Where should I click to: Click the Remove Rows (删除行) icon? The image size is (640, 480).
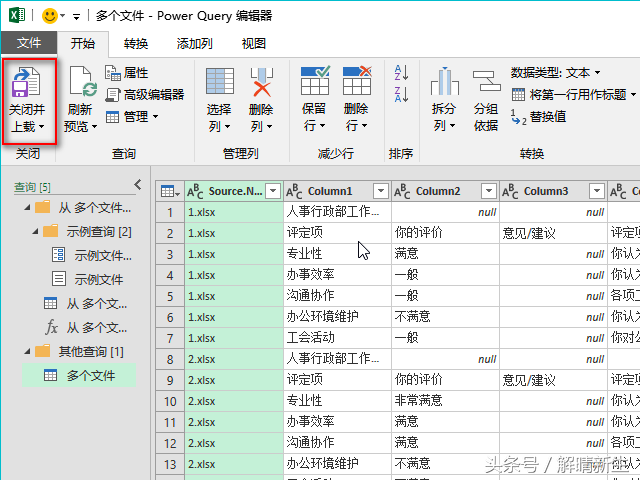tap(357, 80)
